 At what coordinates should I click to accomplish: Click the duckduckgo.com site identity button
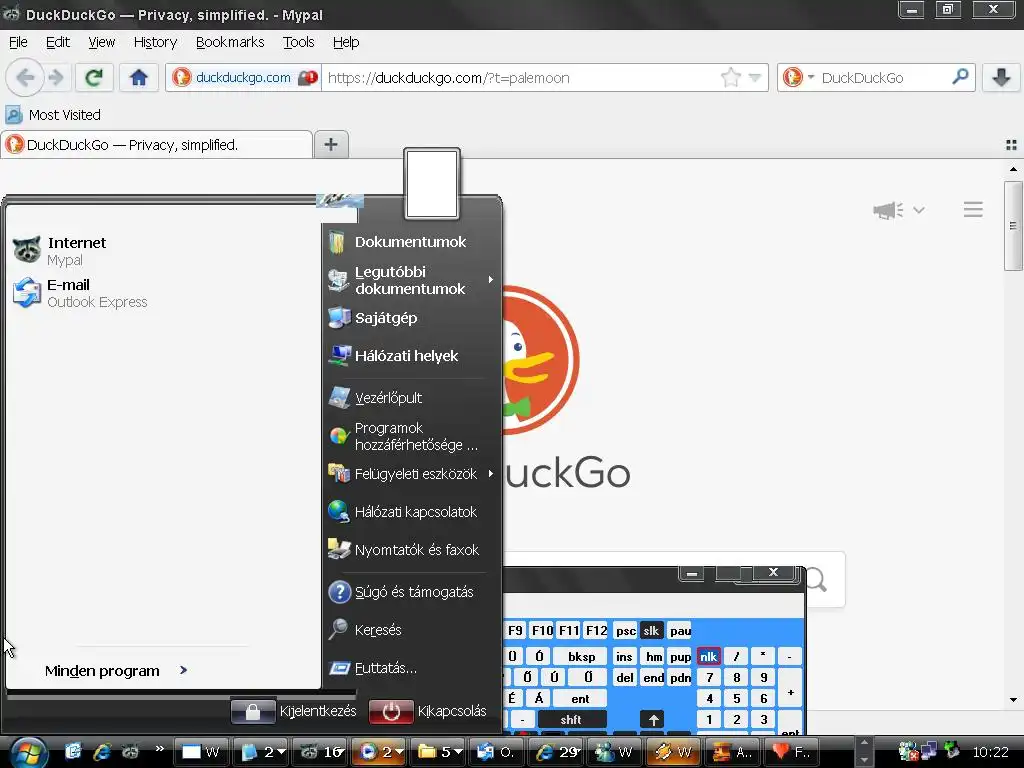(243, 78)
